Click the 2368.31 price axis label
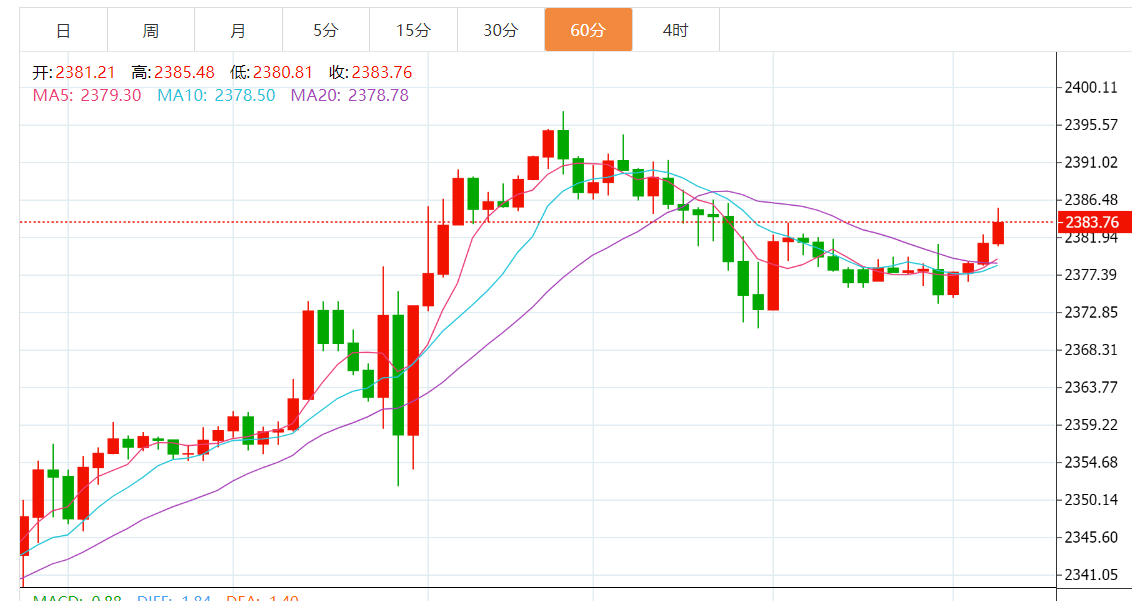 click(1091, 350)
